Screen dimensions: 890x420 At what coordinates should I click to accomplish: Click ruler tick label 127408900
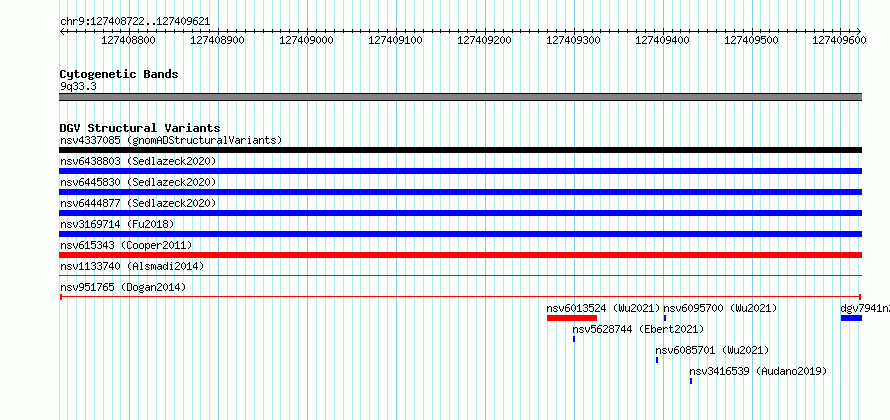(217, 40)
